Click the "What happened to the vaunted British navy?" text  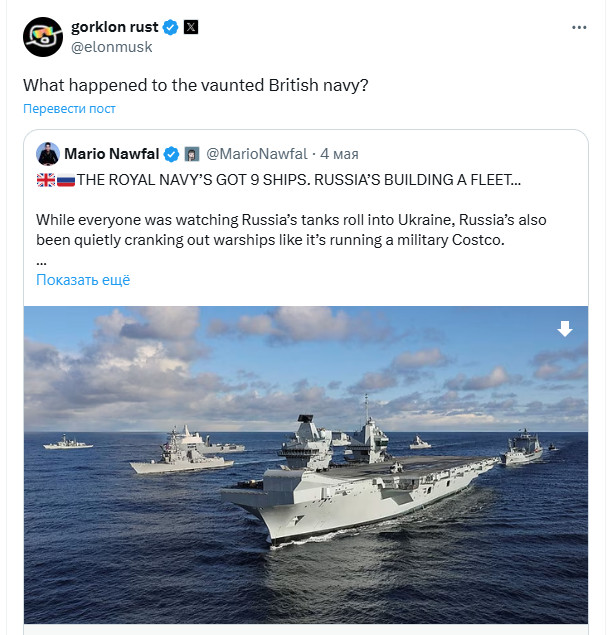196,85
